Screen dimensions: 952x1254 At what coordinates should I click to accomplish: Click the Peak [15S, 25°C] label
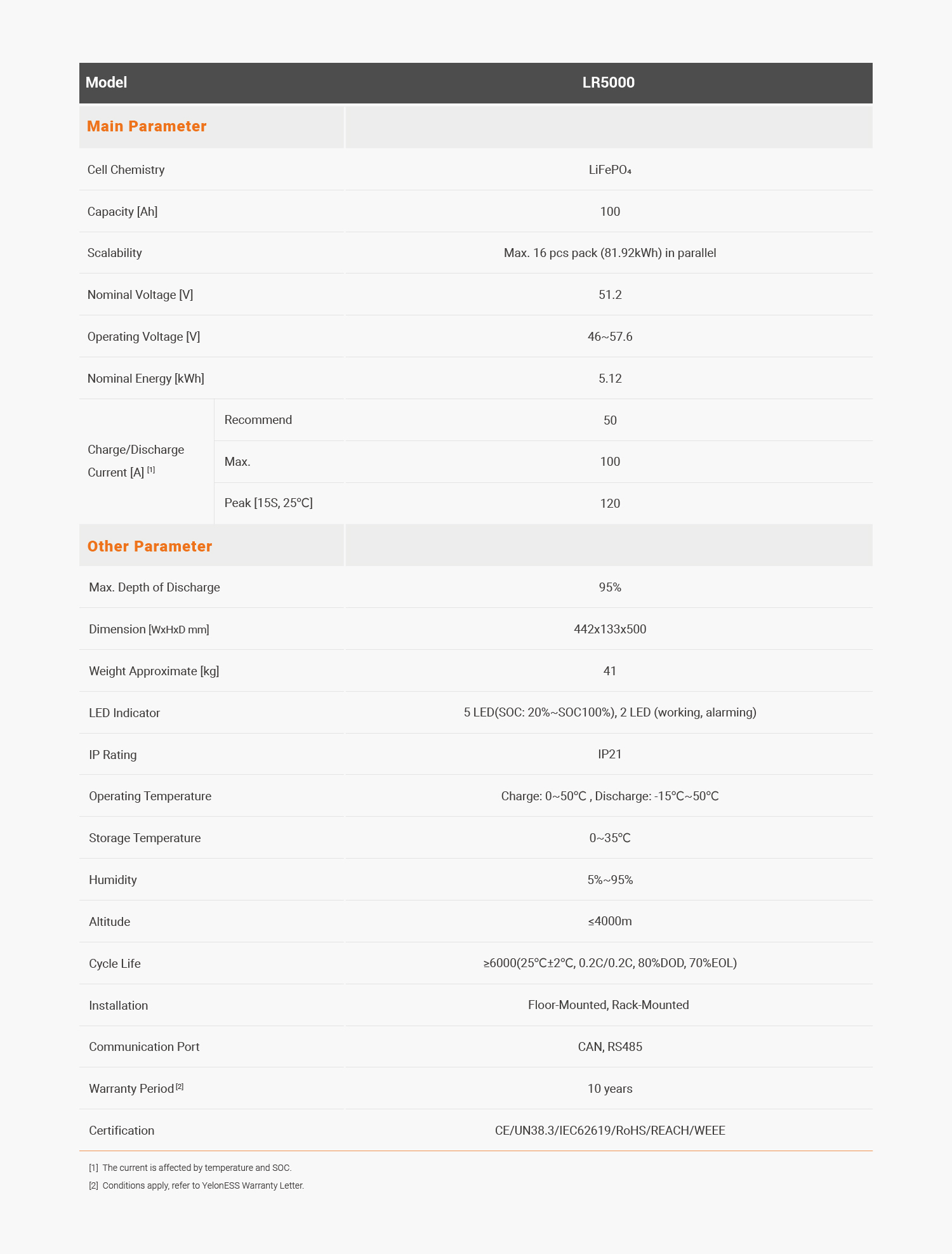(x=268, y=503)
